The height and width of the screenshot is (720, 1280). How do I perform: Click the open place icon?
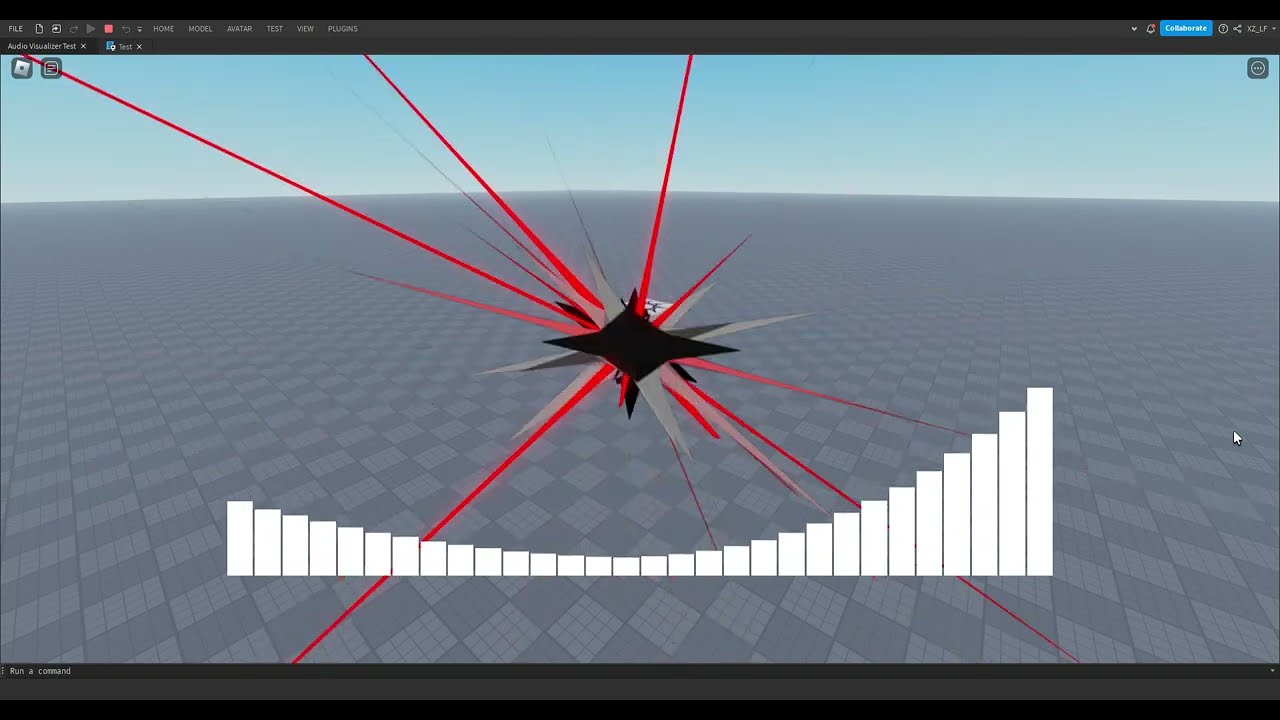coord(56,29)
